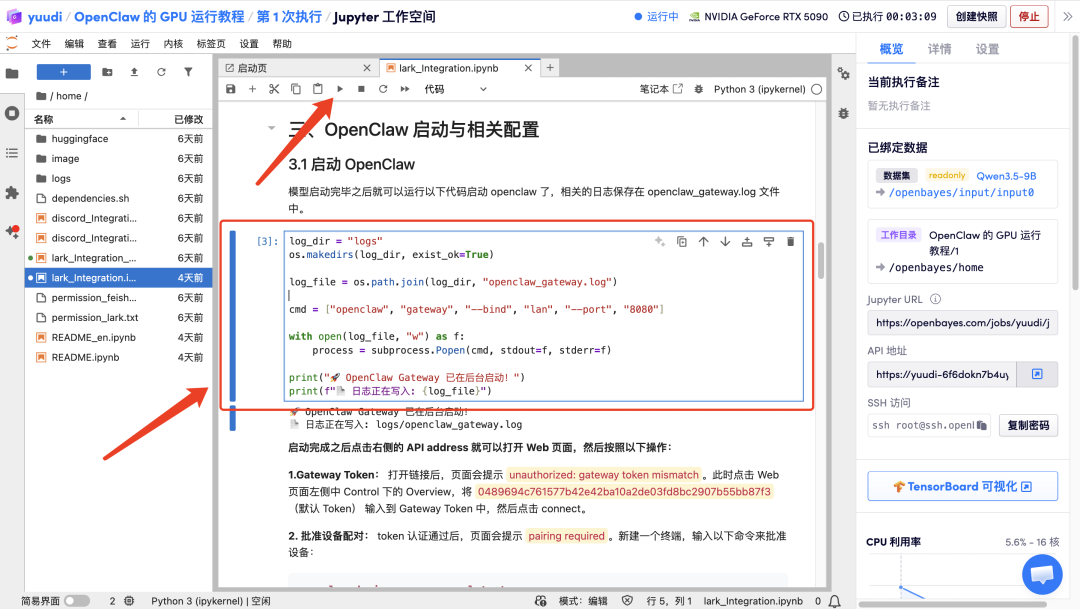Sort files by 名称 column header
1080x609 pixels.
pyautogui.click(x=81, y=119)
